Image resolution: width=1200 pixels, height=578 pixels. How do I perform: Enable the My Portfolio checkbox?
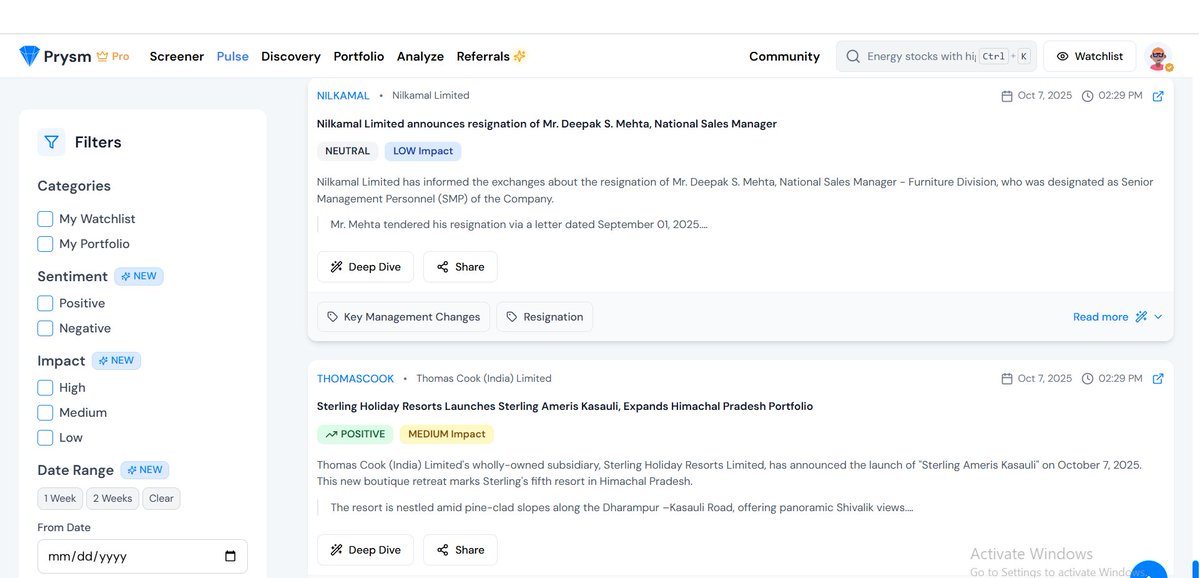(45, 244)
